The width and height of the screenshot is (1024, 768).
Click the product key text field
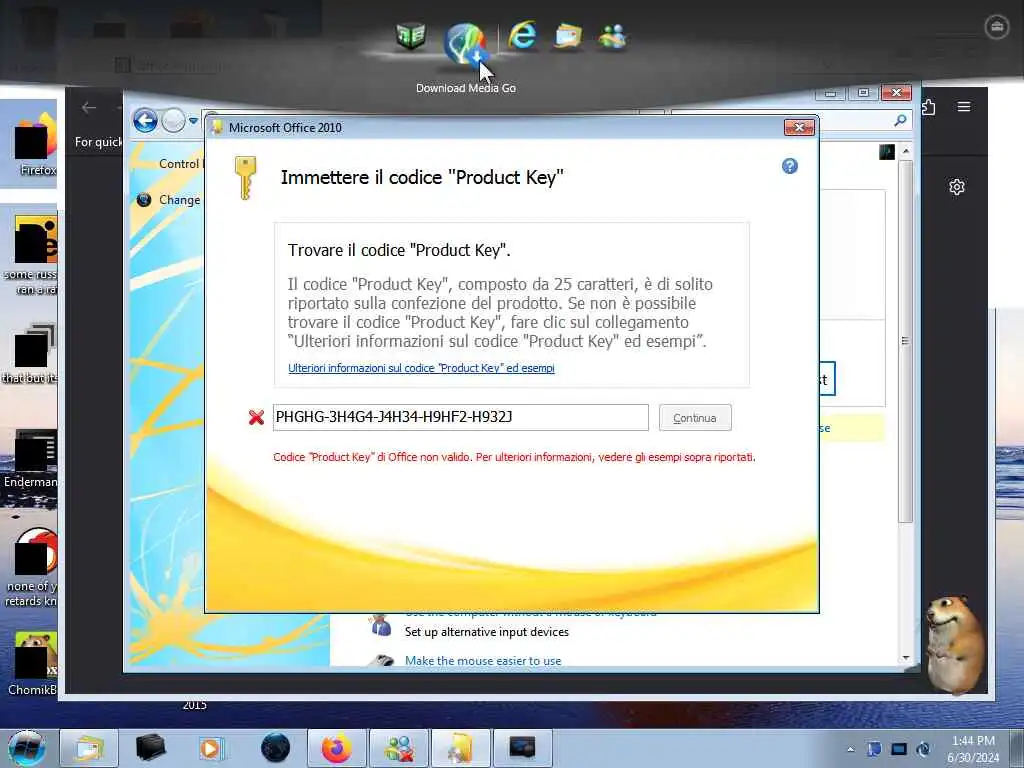460,417
